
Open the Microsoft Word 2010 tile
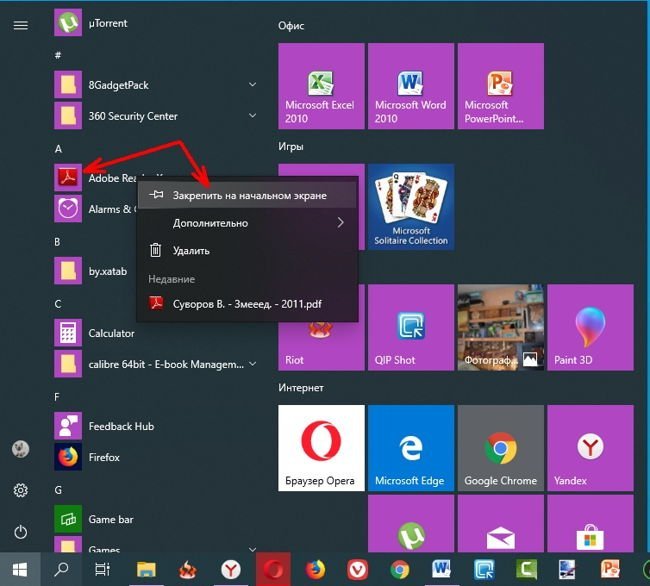(411, 86)
